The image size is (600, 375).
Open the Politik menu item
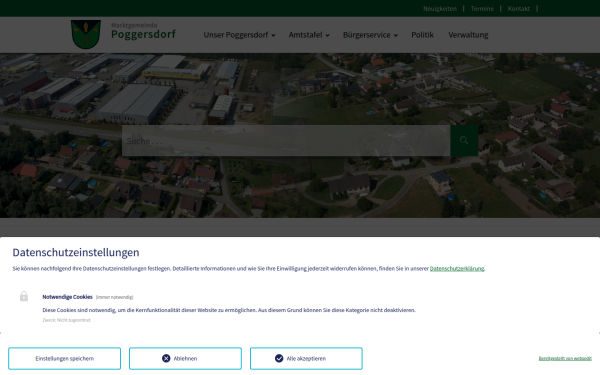click(x=422, y=35)
